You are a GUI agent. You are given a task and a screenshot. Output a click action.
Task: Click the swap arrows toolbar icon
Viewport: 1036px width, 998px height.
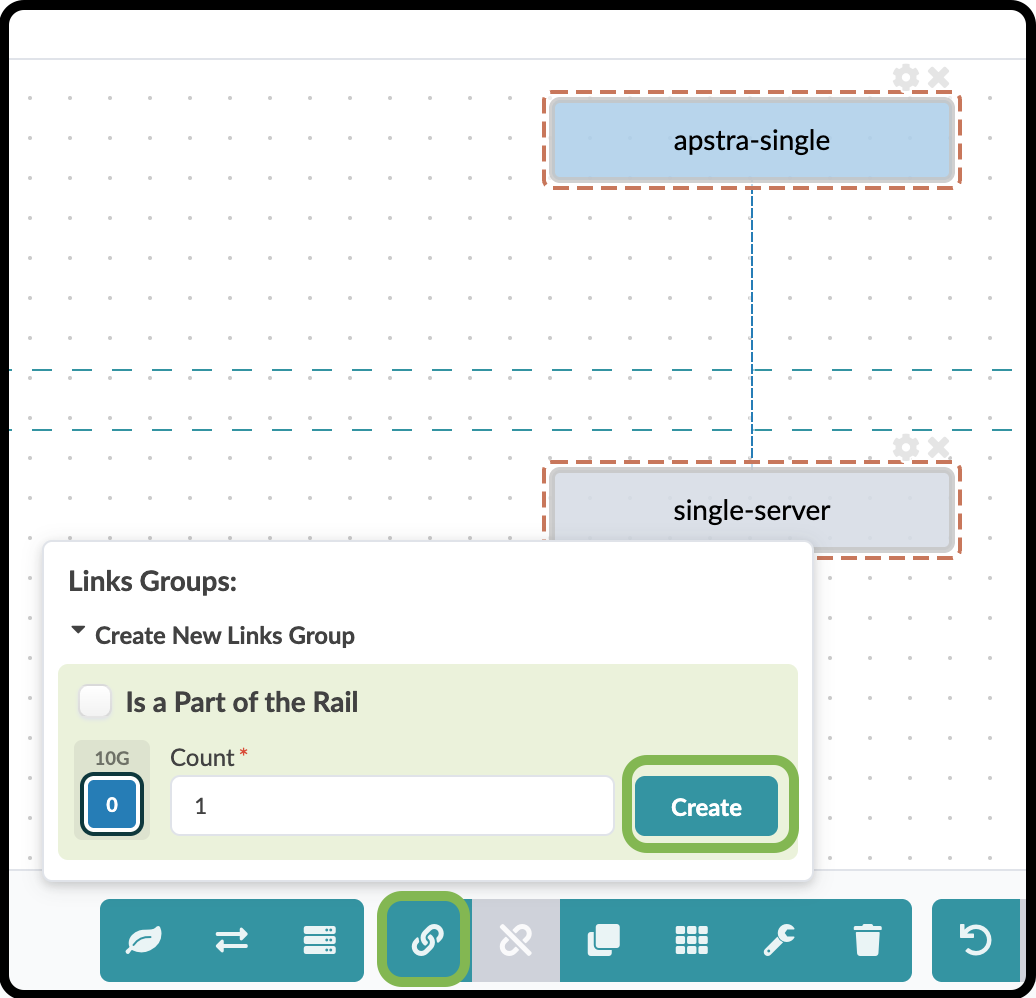[x=231, y=940]
